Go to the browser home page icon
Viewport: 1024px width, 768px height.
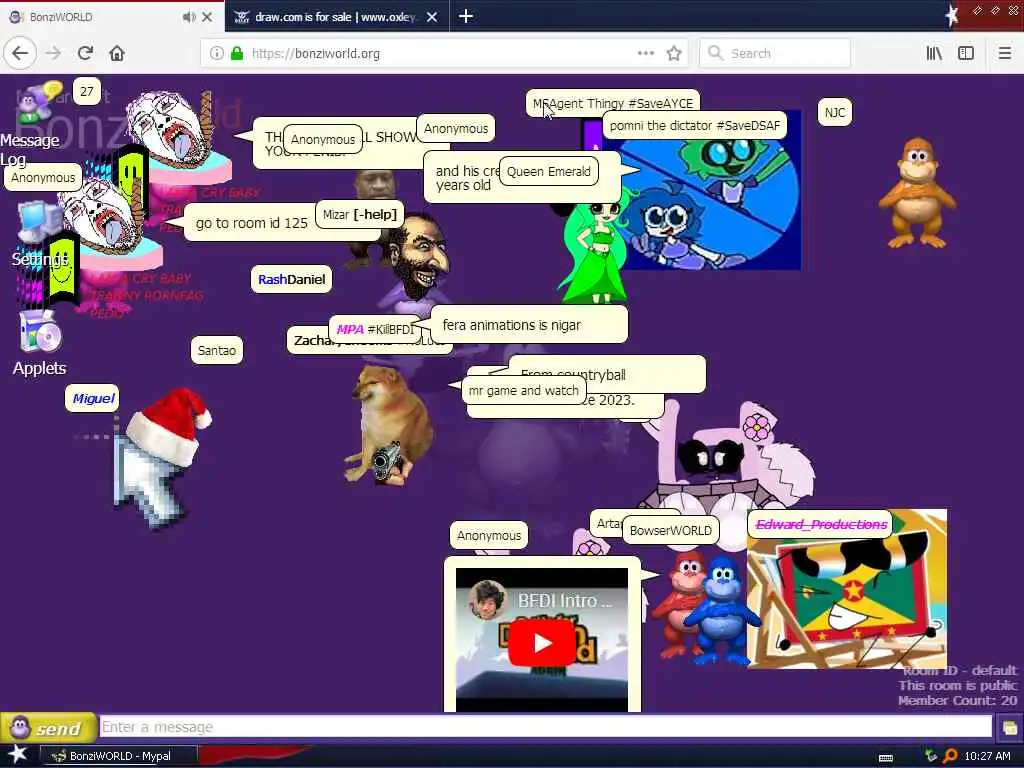point(117,53)
